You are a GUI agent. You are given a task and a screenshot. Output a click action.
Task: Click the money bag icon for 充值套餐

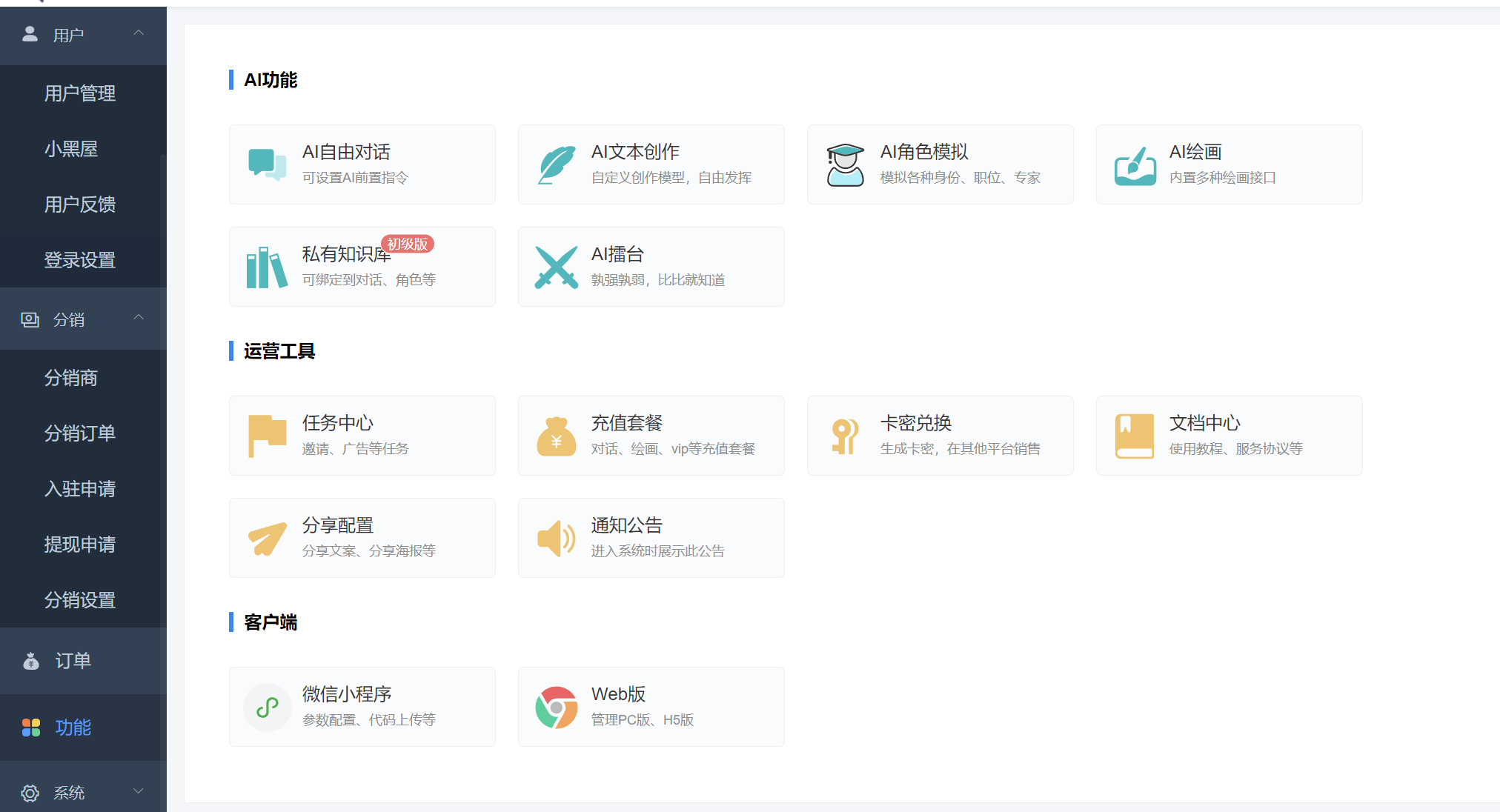tap(556, 436)
